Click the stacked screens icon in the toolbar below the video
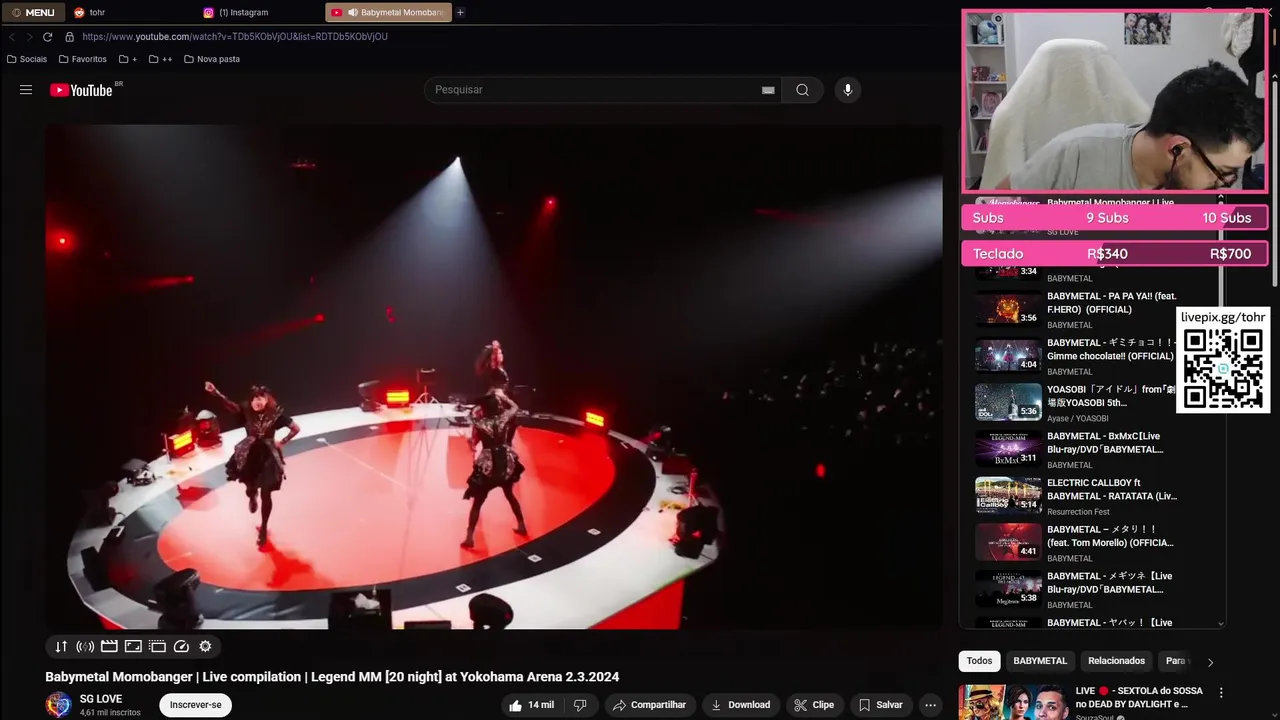 pos(157,646)
